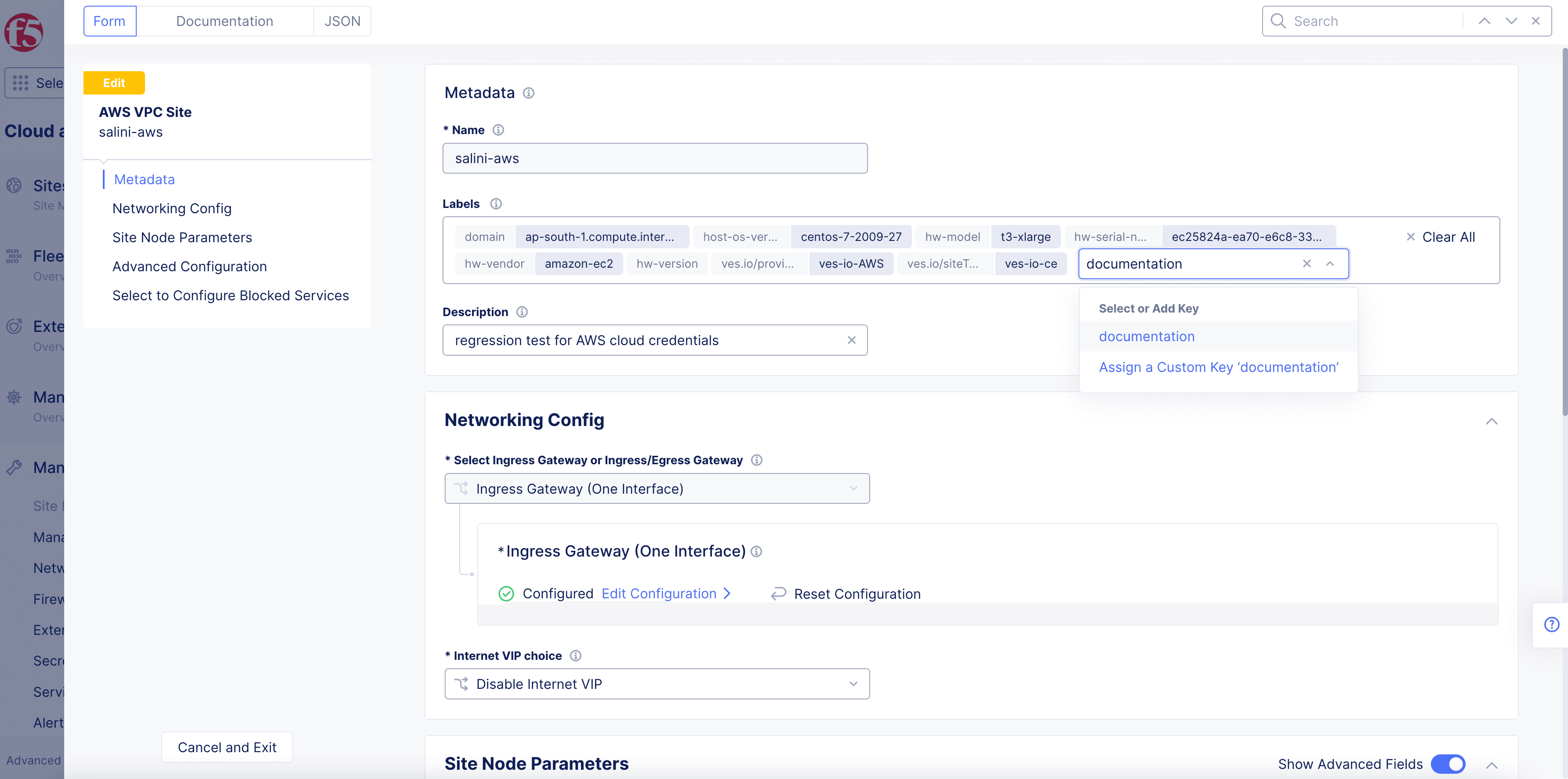Click the Description info icon
Image resolution: width=1568 pixels, height=779 pixels.
pos(522,312)
